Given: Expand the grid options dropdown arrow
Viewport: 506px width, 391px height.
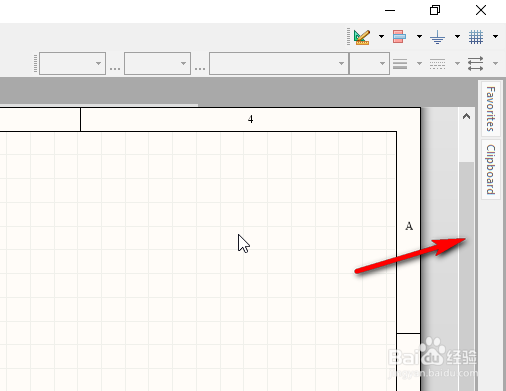Looking at the screenshot, I should 496,37.
